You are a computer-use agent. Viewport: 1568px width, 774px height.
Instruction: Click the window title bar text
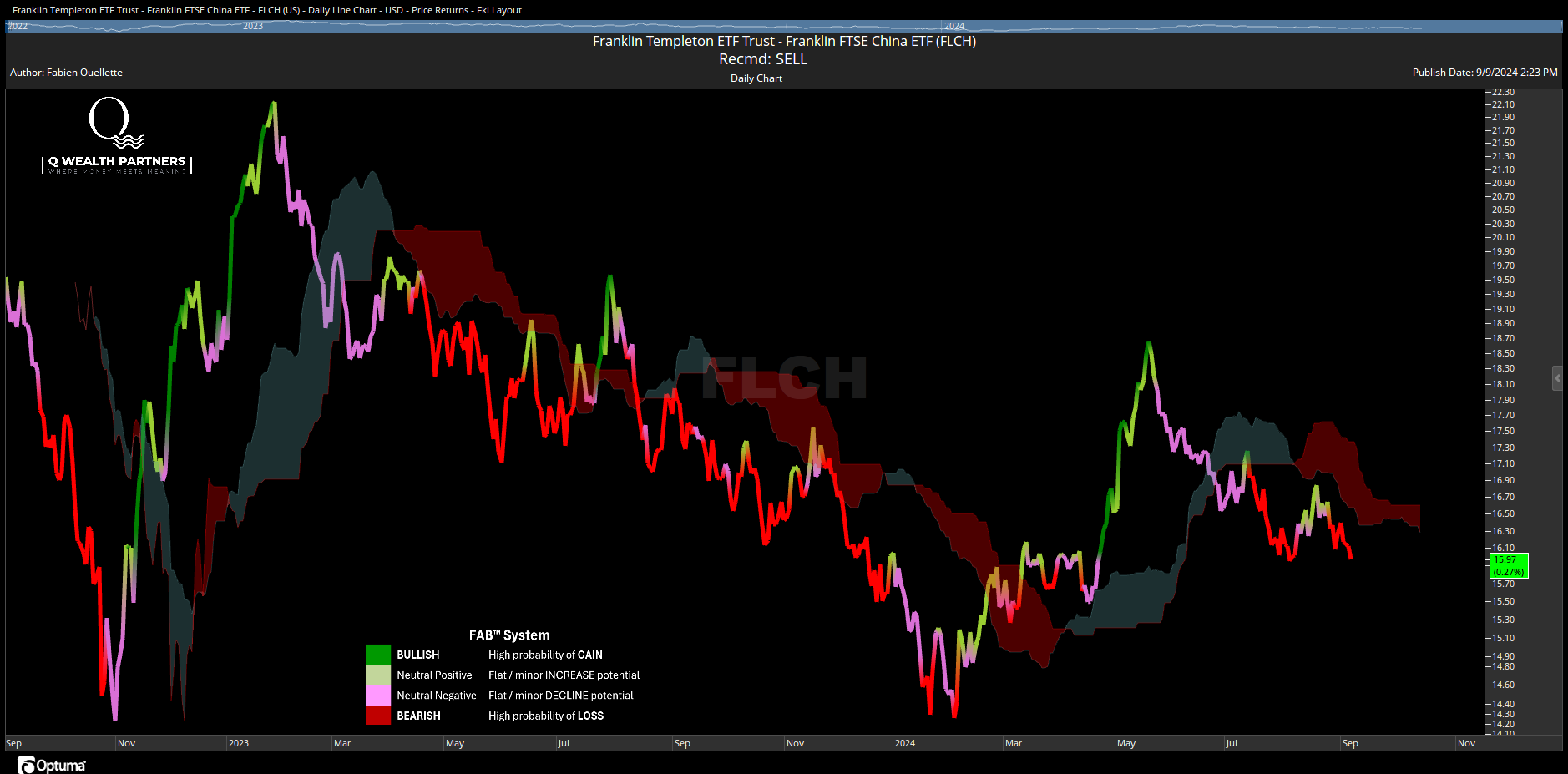pyautogui.click(x=267, y=10)
